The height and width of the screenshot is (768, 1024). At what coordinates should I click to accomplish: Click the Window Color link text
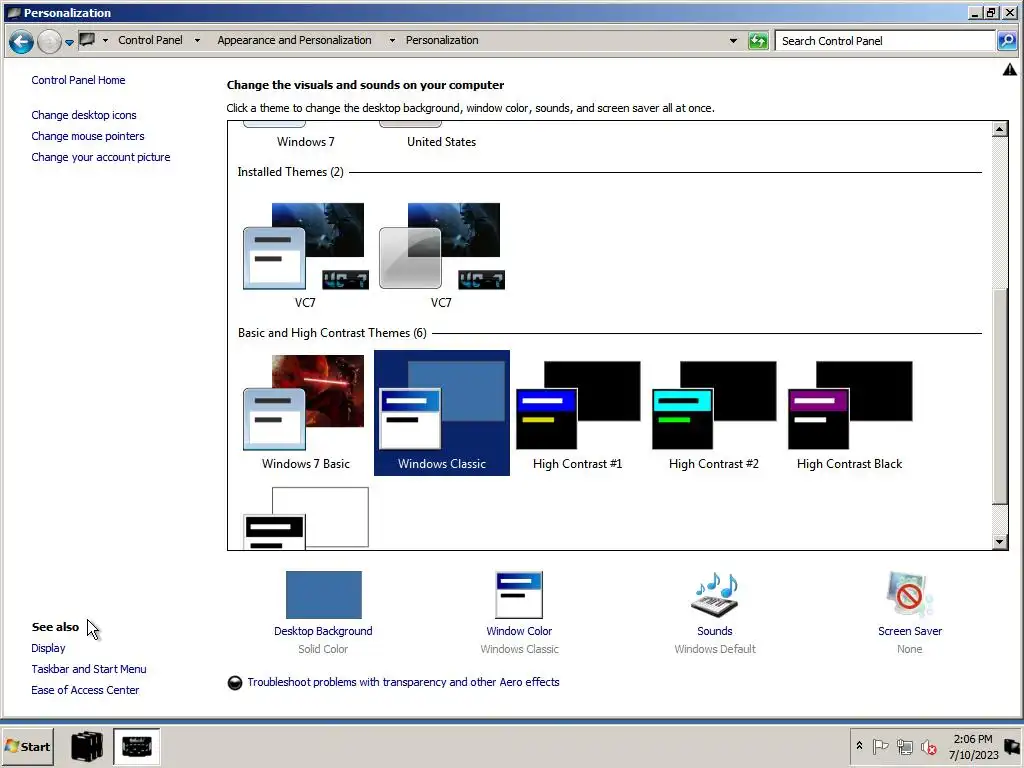(x=519, y=631)
